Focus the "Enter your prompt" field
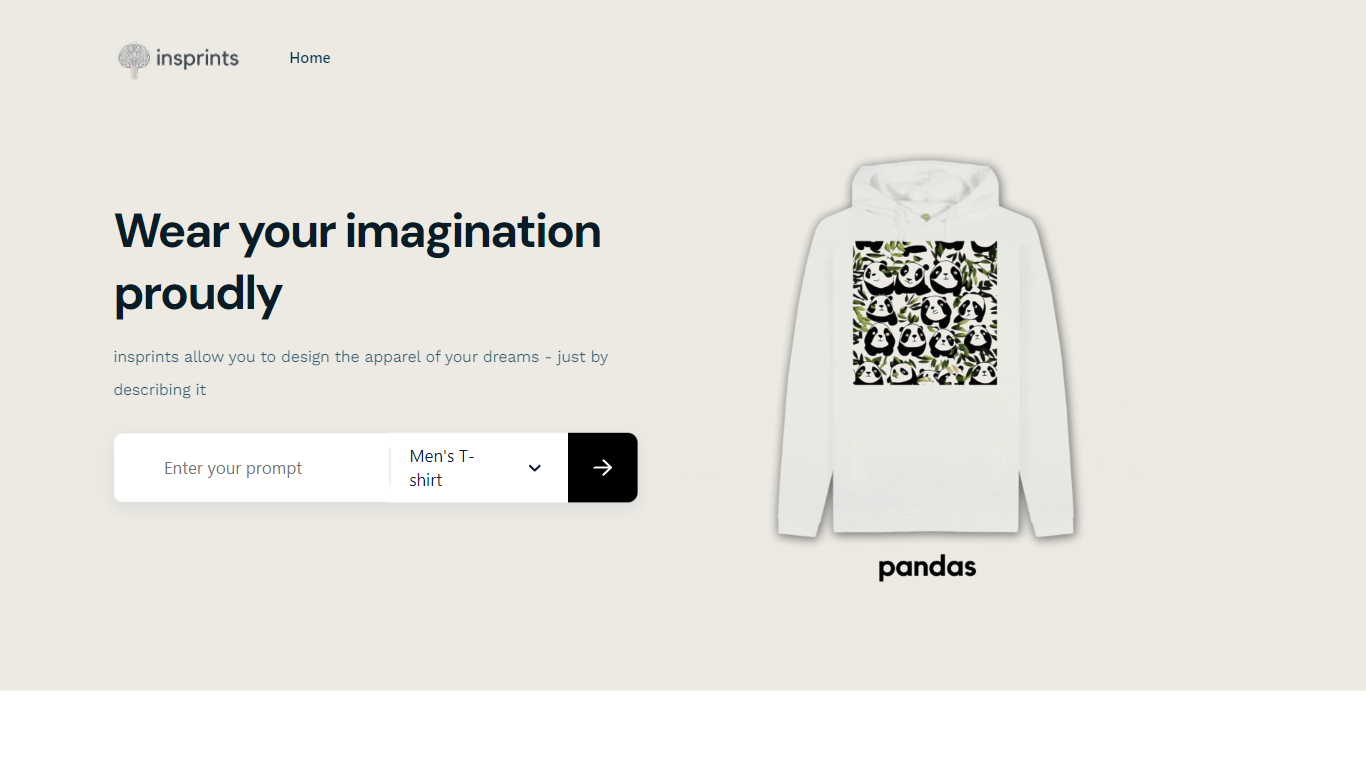 click(252, 468)
